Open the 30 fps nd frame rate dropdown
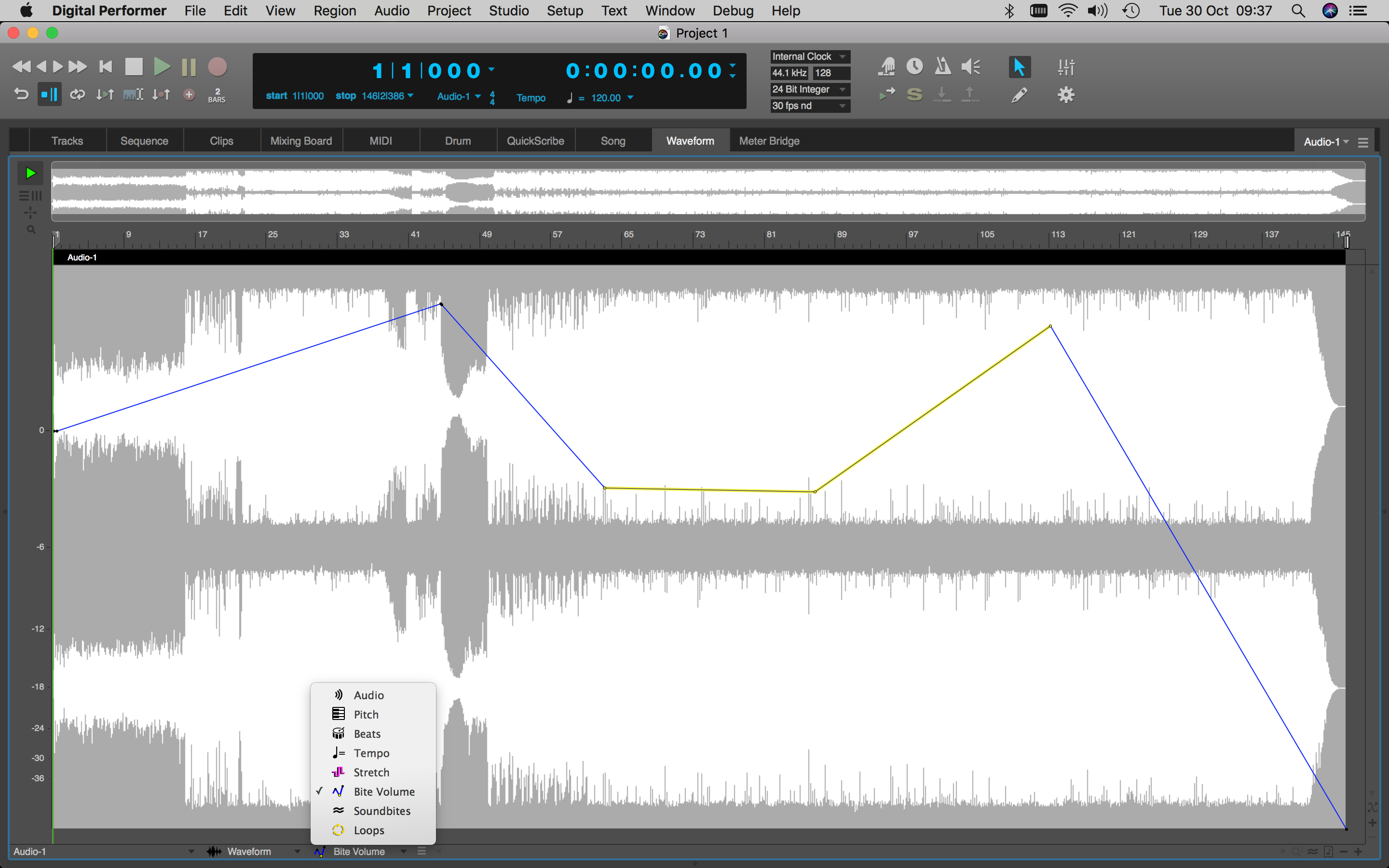Screen dimensions: 1389x868 coord(810,106)
